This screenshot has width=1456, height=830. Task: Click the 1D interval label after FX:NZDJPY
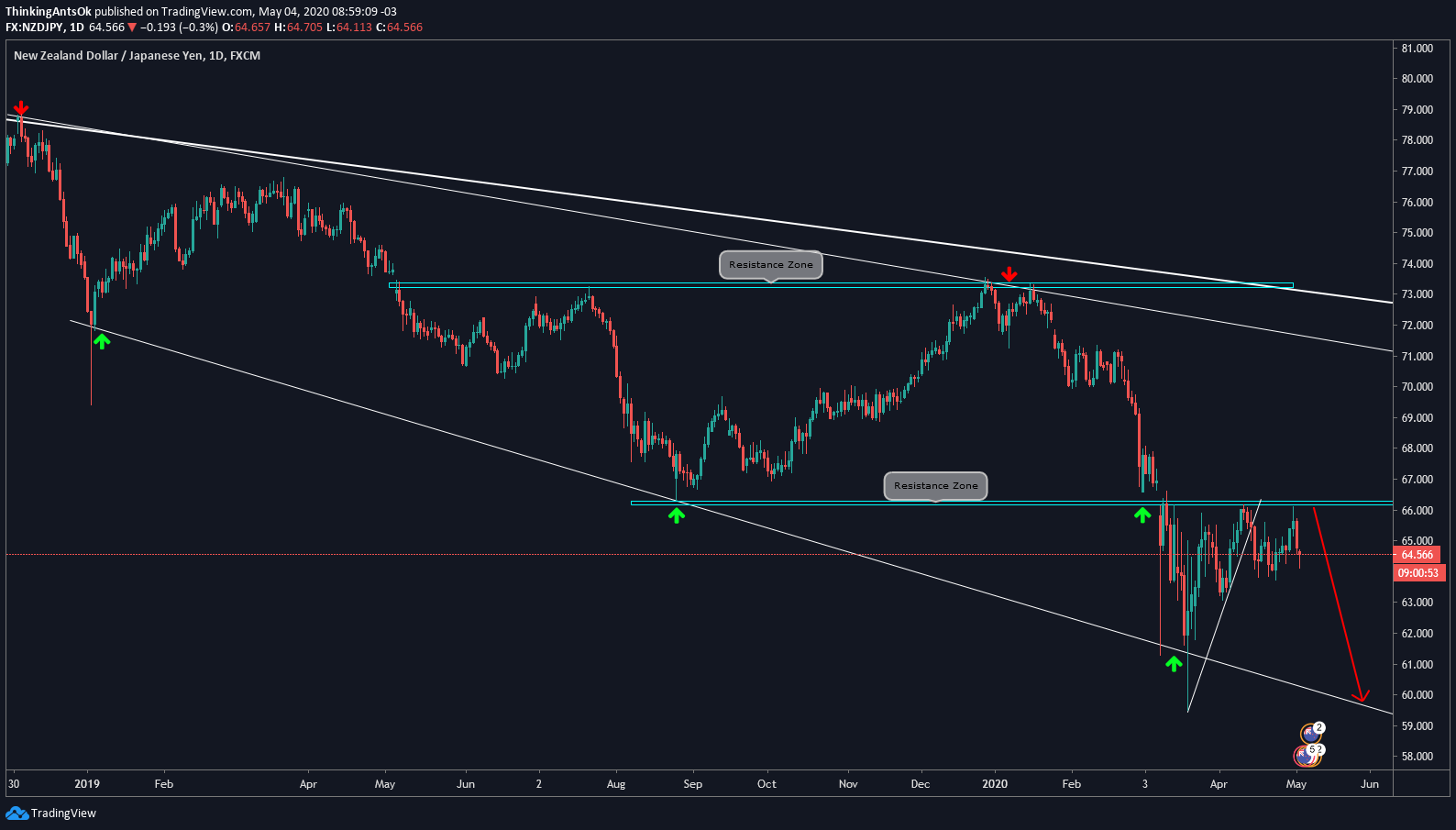tap(77, 28)
